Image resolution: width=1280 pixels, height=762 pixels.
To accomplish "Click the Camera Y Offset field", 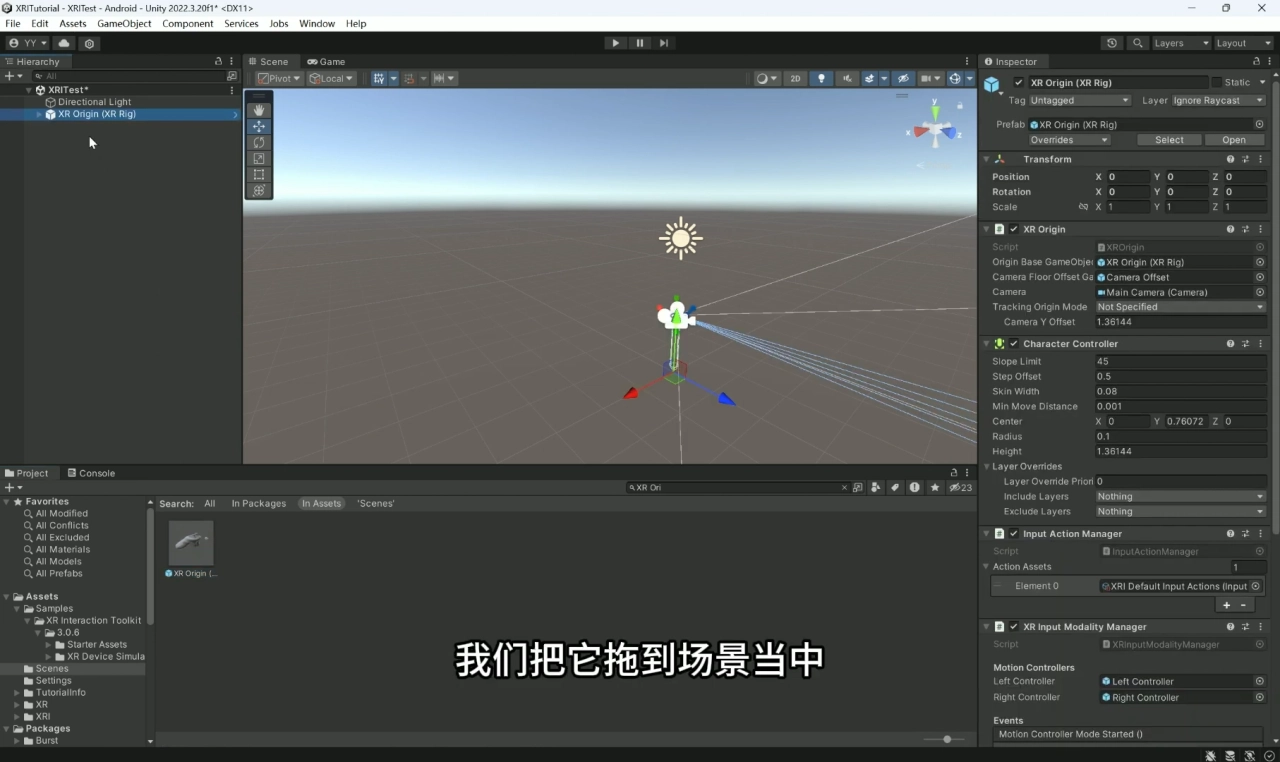I will (1180, 322).
